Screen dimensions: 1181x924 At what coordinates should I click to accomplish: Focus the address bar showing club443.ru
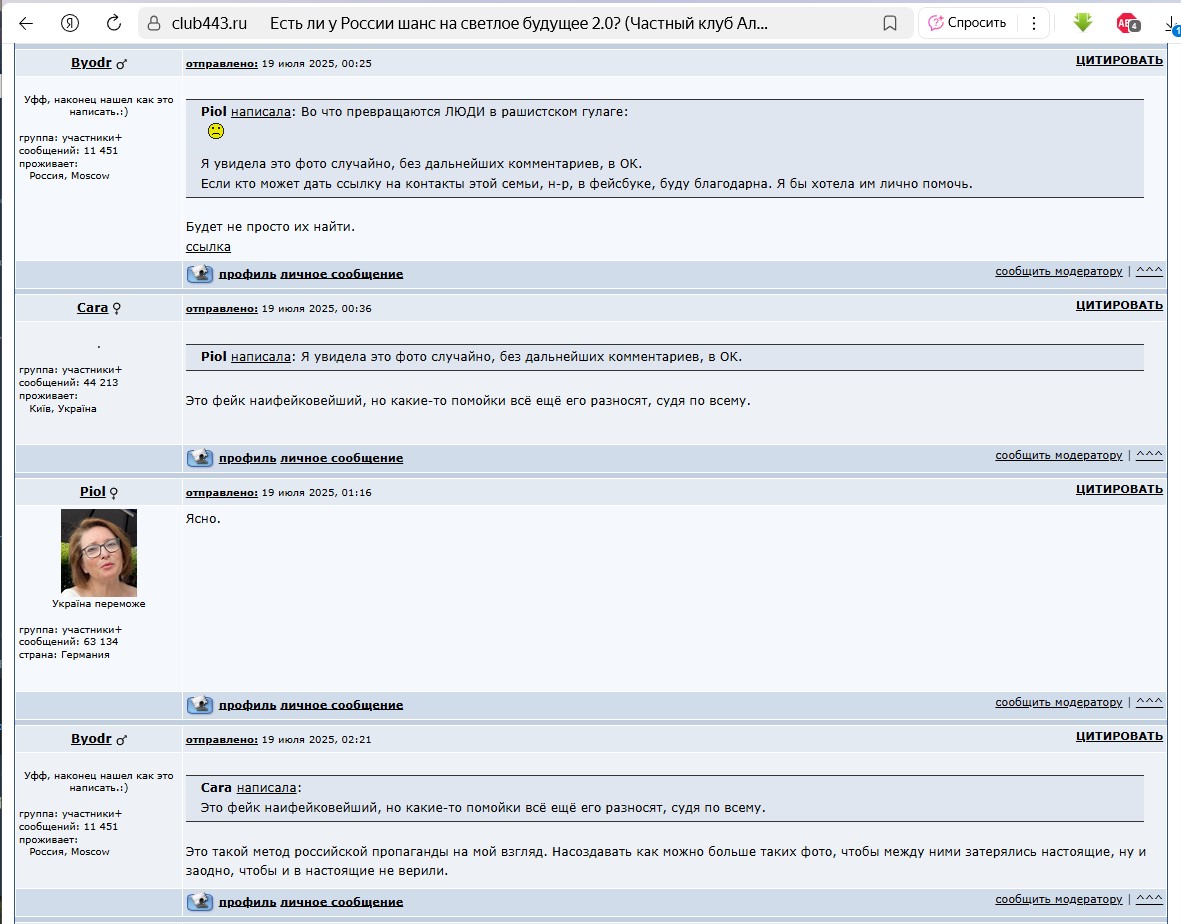point(526,23)
